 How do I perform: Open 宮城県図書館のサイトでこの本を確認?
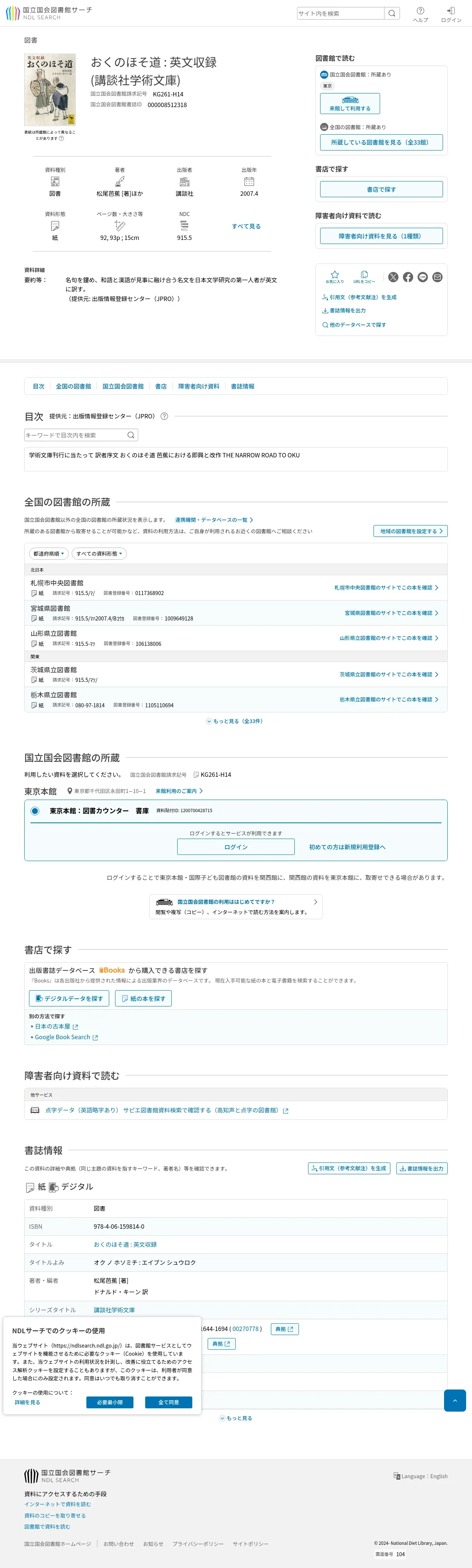(x=392, y=613)
